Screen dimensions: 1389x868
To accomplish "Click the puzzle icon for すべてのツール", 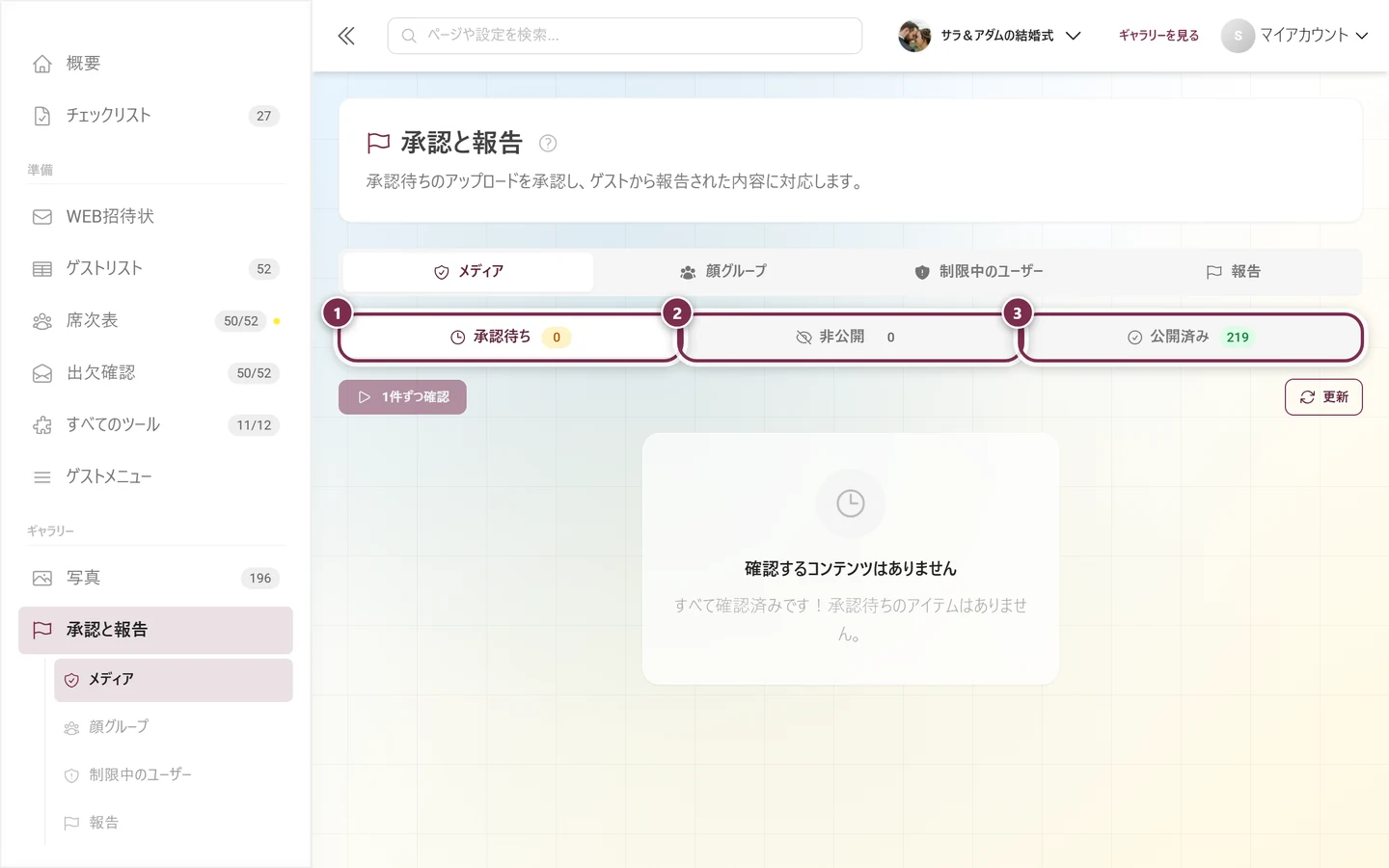I will pos(42,425).
